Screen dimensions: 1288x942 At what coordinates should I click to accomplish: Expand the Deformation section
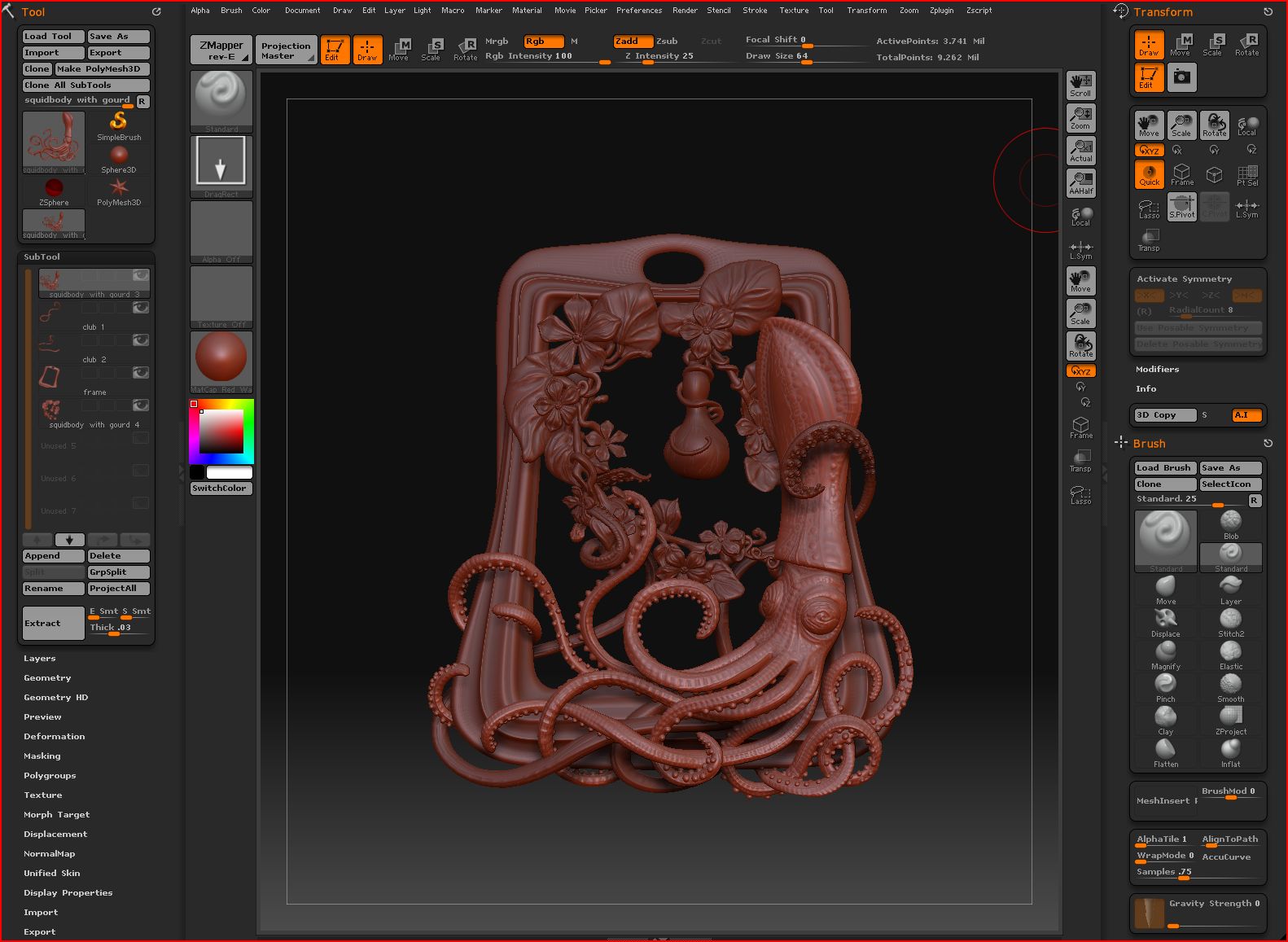coord(54,736)
